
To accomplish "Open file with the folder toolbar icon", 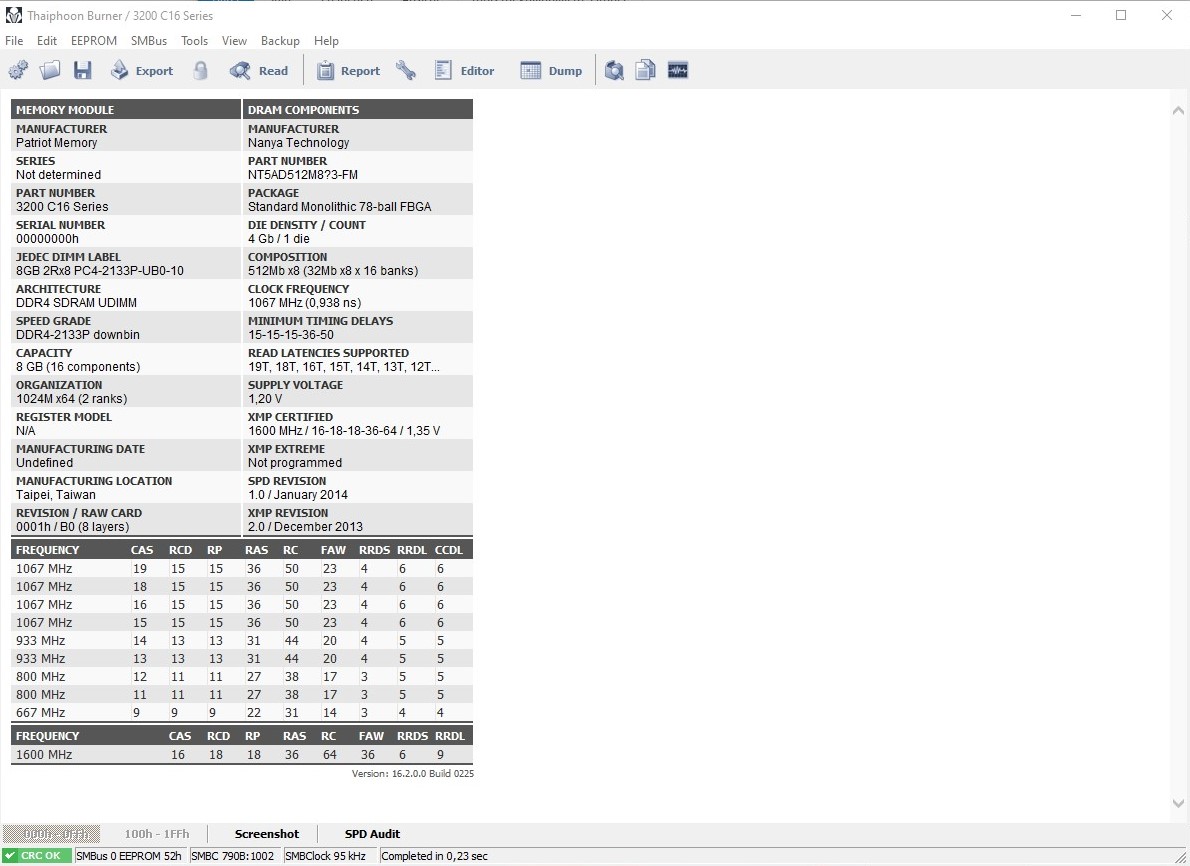I will point(50,71).
